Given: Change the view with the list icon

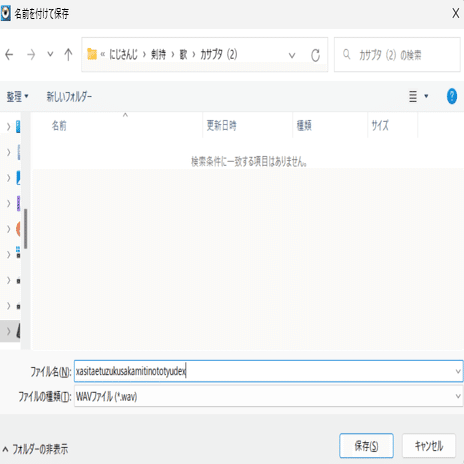Looking at the screenshot, I should tap(413, 96).
